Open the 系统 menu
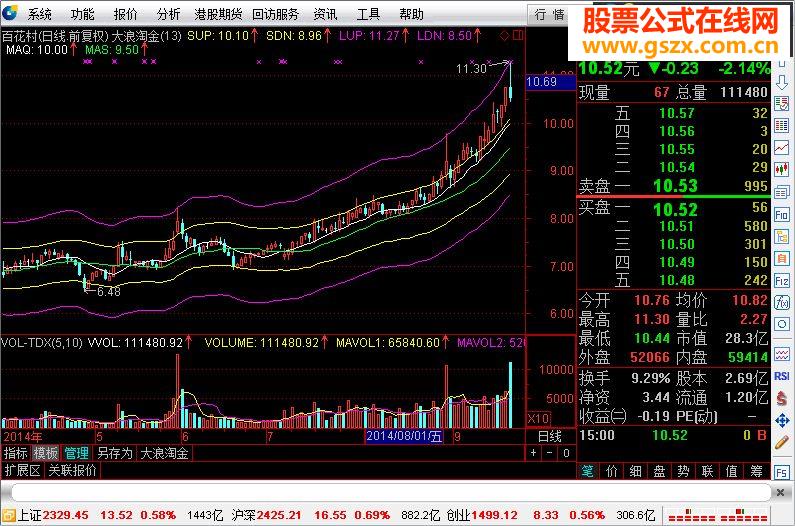This screenshot has height=526, width=795. point(40,14)
